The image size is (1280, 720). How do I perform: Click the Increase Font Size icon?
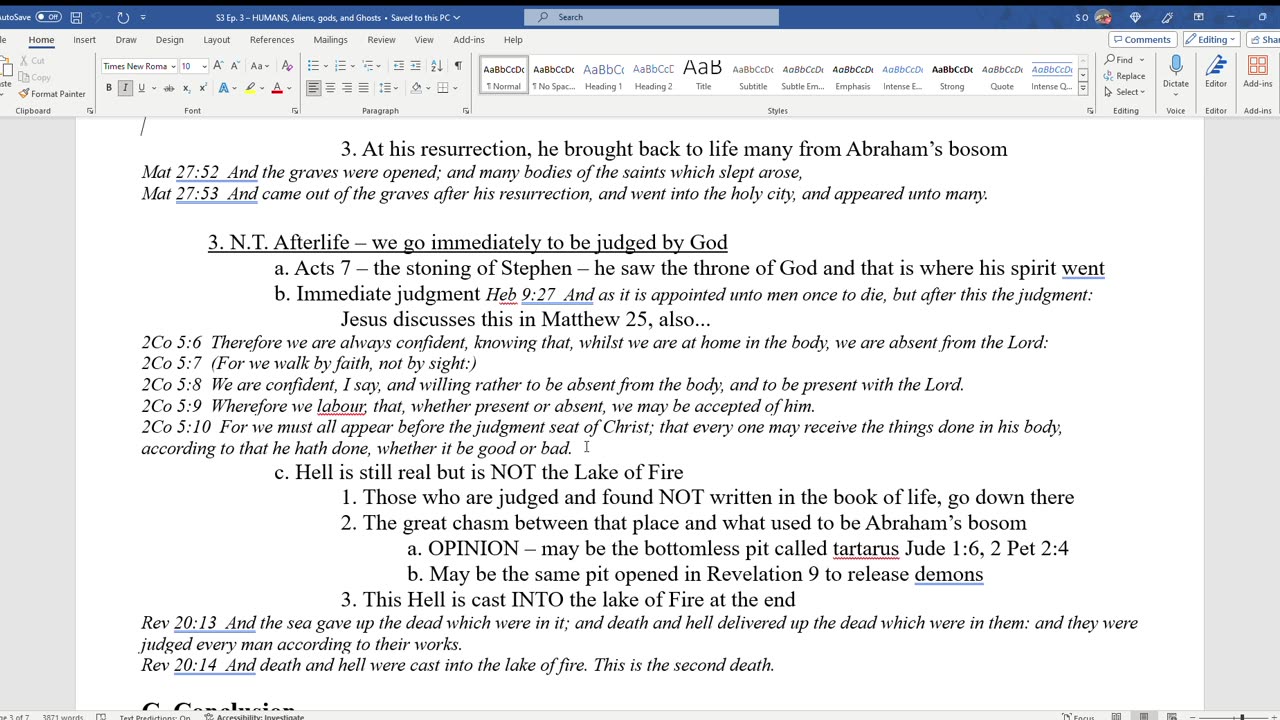point(218,66)
